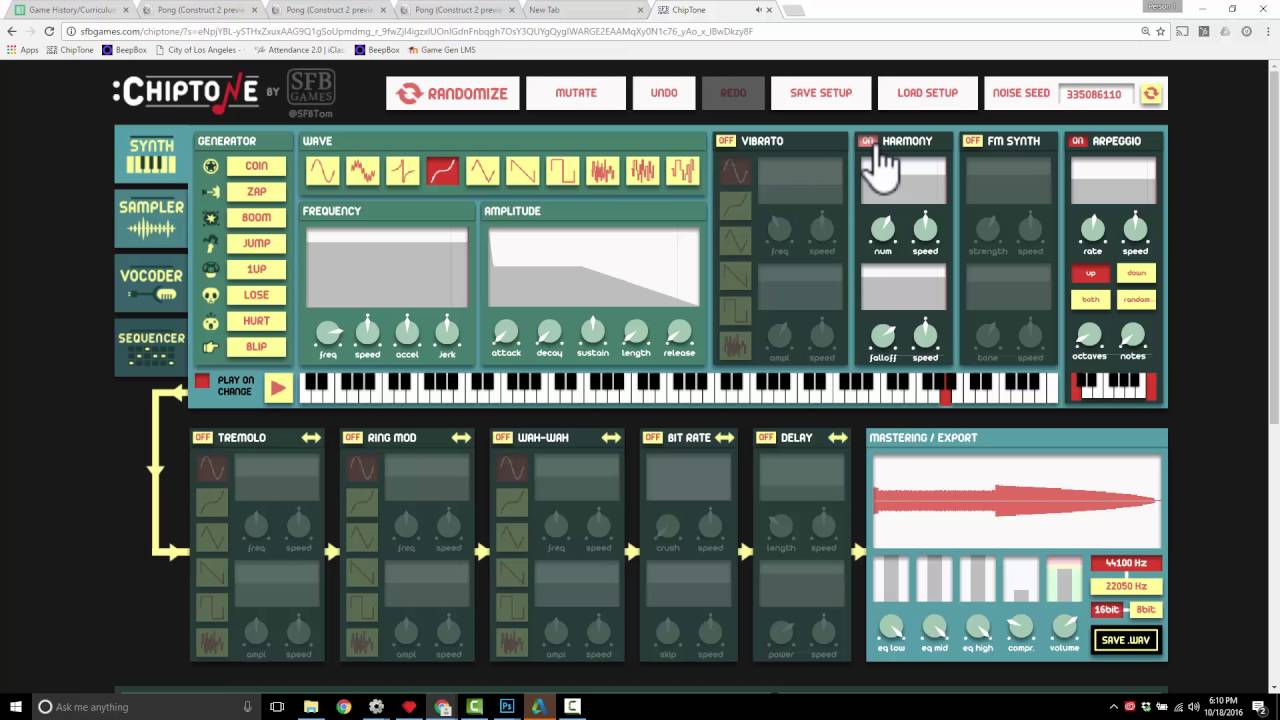Turn on the Delay effect
The image size is (1280, 720).
pos(766,438)
